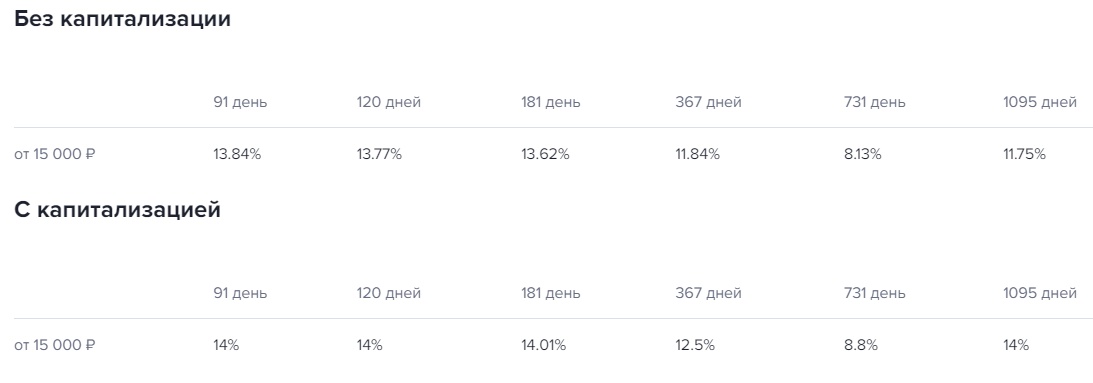Click 1095 дней header in top table
This screenshot has height=383, width=1093.
(1040, 103)
